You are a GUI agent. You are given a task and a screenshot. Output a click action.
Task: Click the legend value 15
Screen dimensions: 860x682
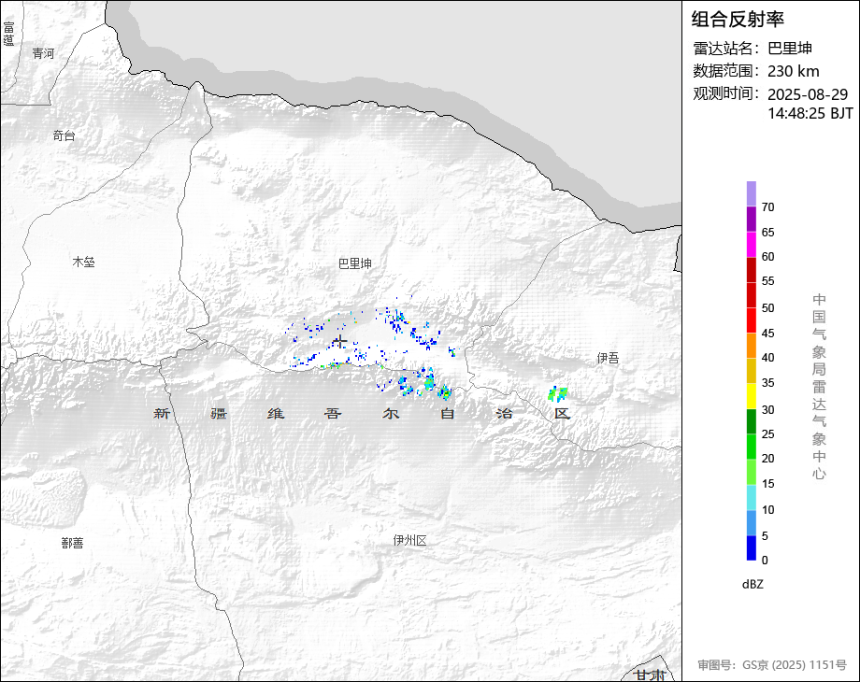(x=768, y=484)
